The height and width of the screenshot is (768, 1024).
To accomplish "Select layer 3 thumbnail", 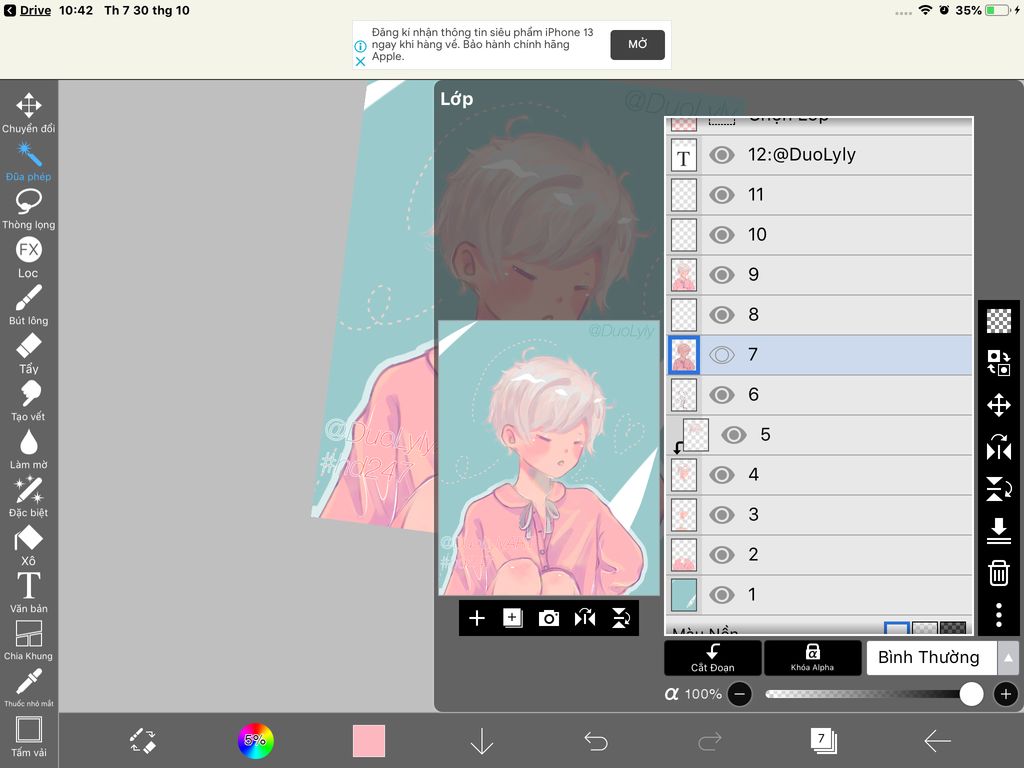I will [x=684, y=515].
